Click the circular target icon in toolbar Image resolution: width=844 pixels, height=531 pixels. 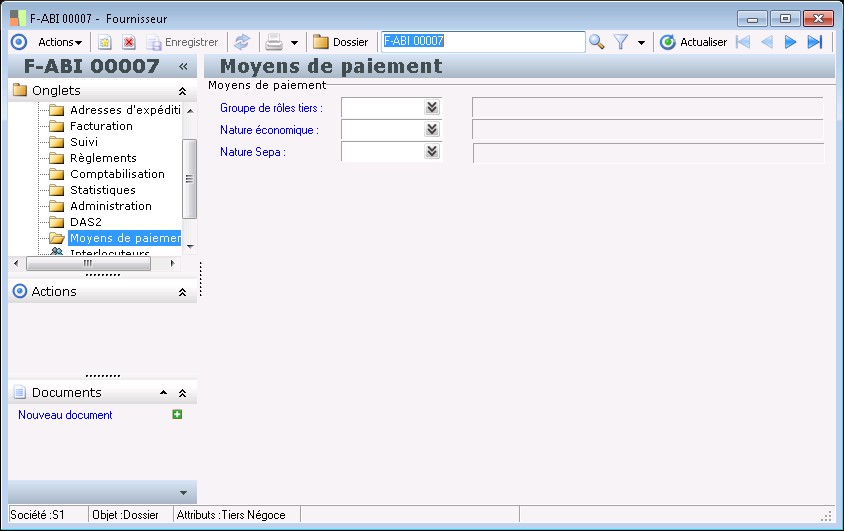(19, 42)
